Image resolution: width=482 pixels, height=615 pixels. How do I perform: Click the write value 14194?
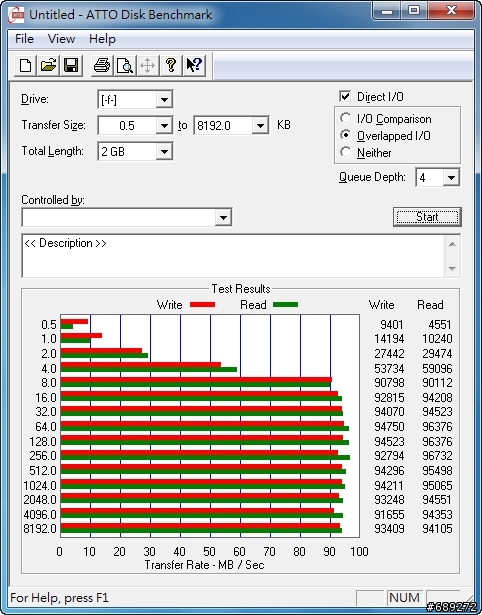click(x=389, y=339)
